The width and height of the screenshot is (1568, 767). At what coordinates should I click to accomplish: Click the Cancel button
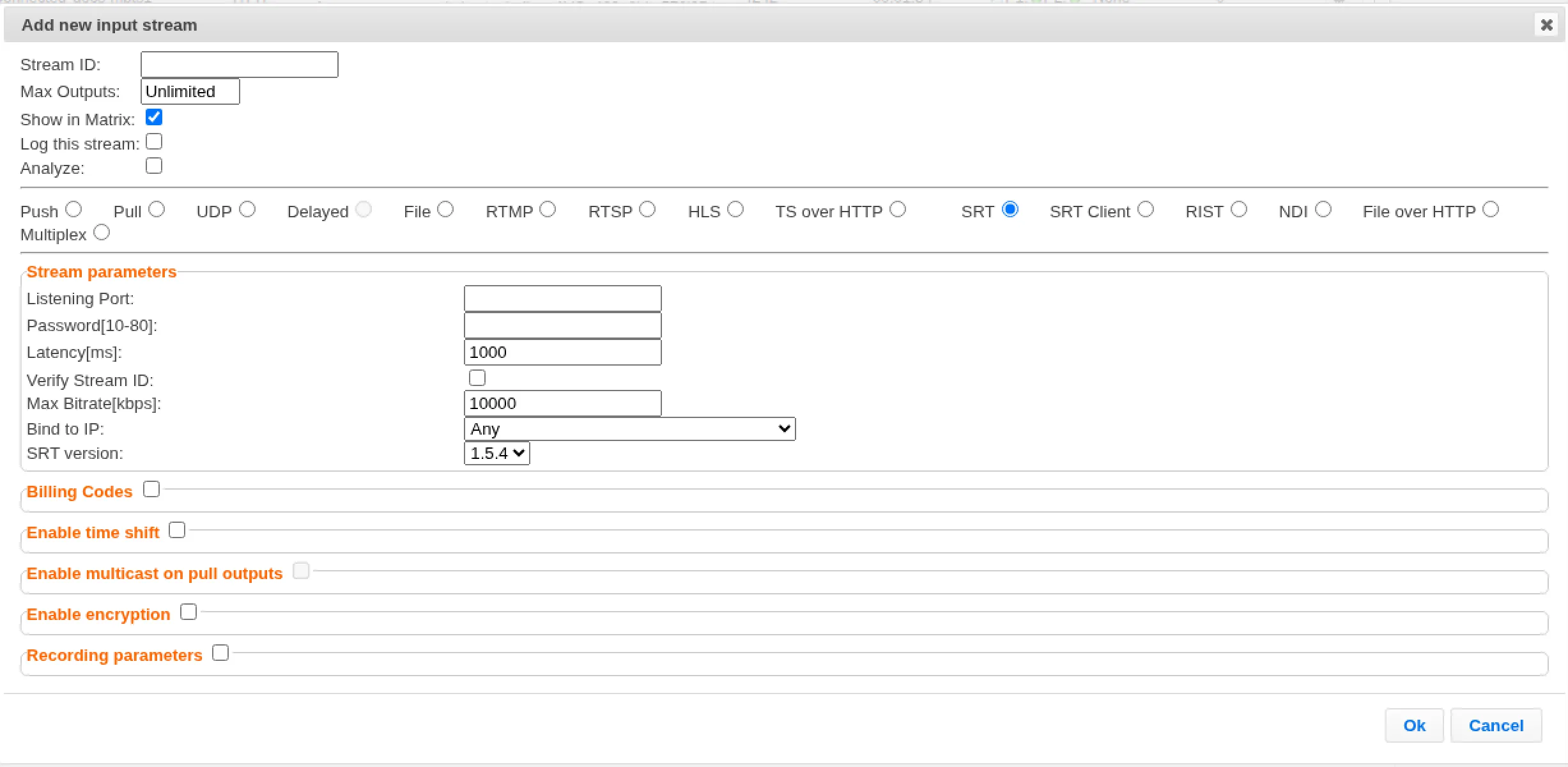click(x=1496, y=725)
